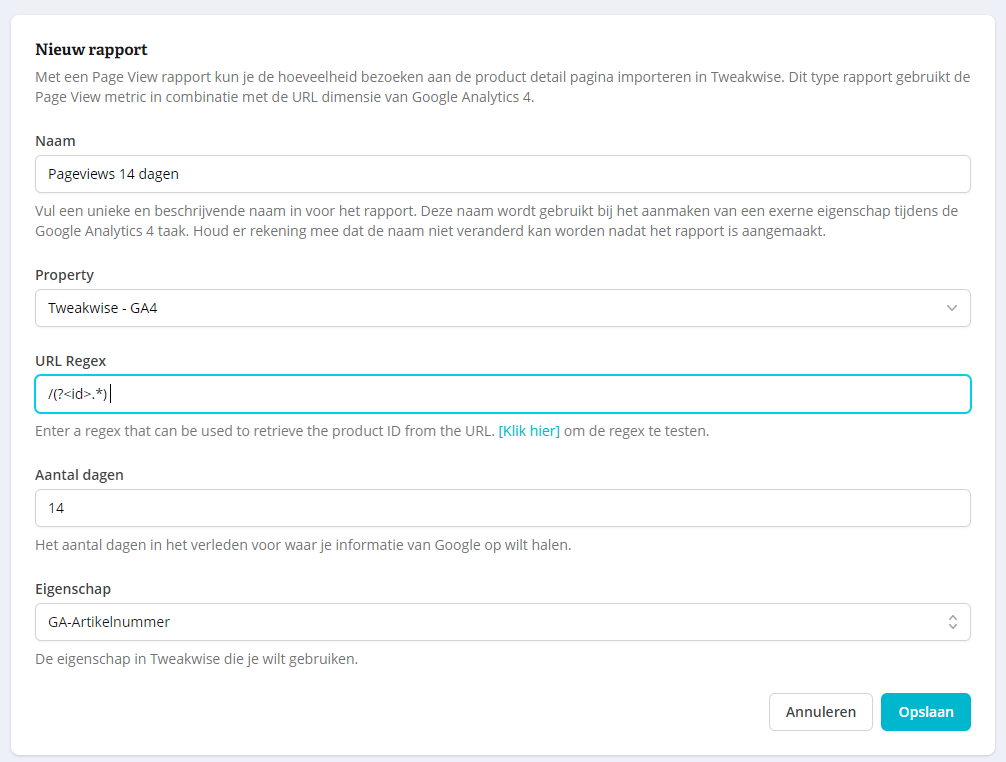This screenshot has height=762, width=1006.
Task: Focus the Naam field containing Pageviews 14 dagen
Action: 502,174
